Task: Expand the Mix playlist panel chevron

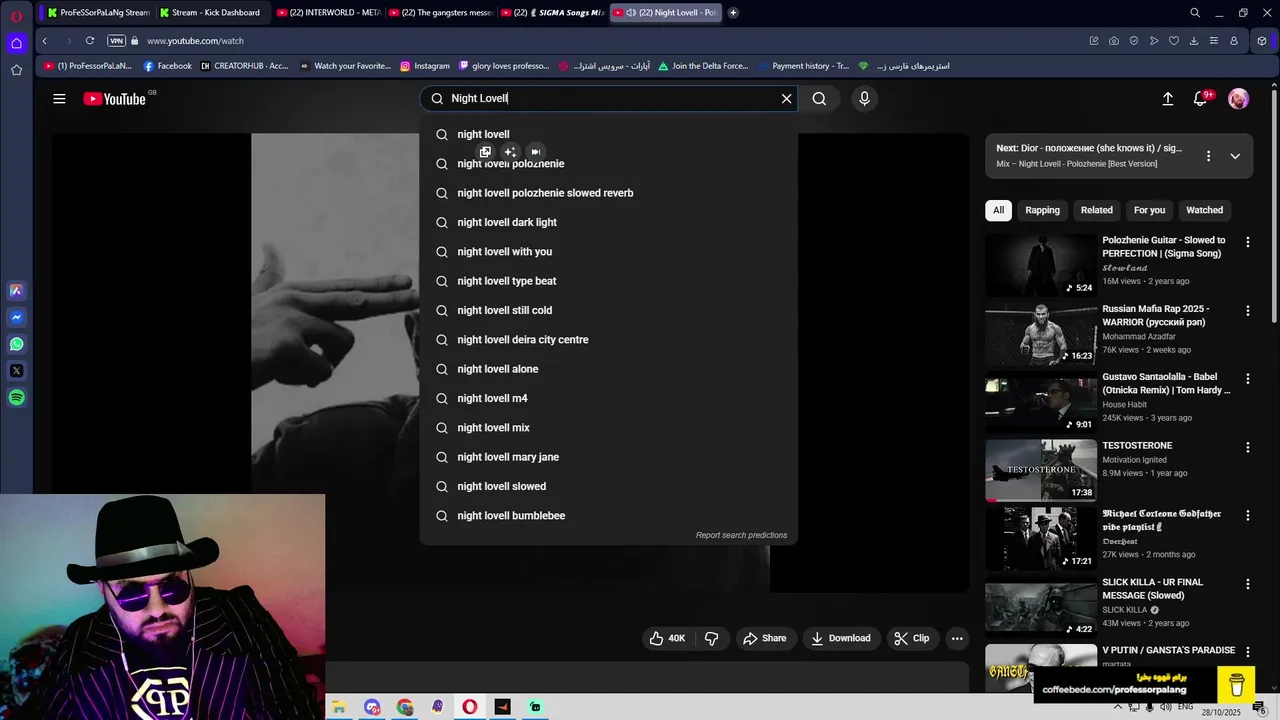Action: pyautogui.click(x=1235, y=156)
